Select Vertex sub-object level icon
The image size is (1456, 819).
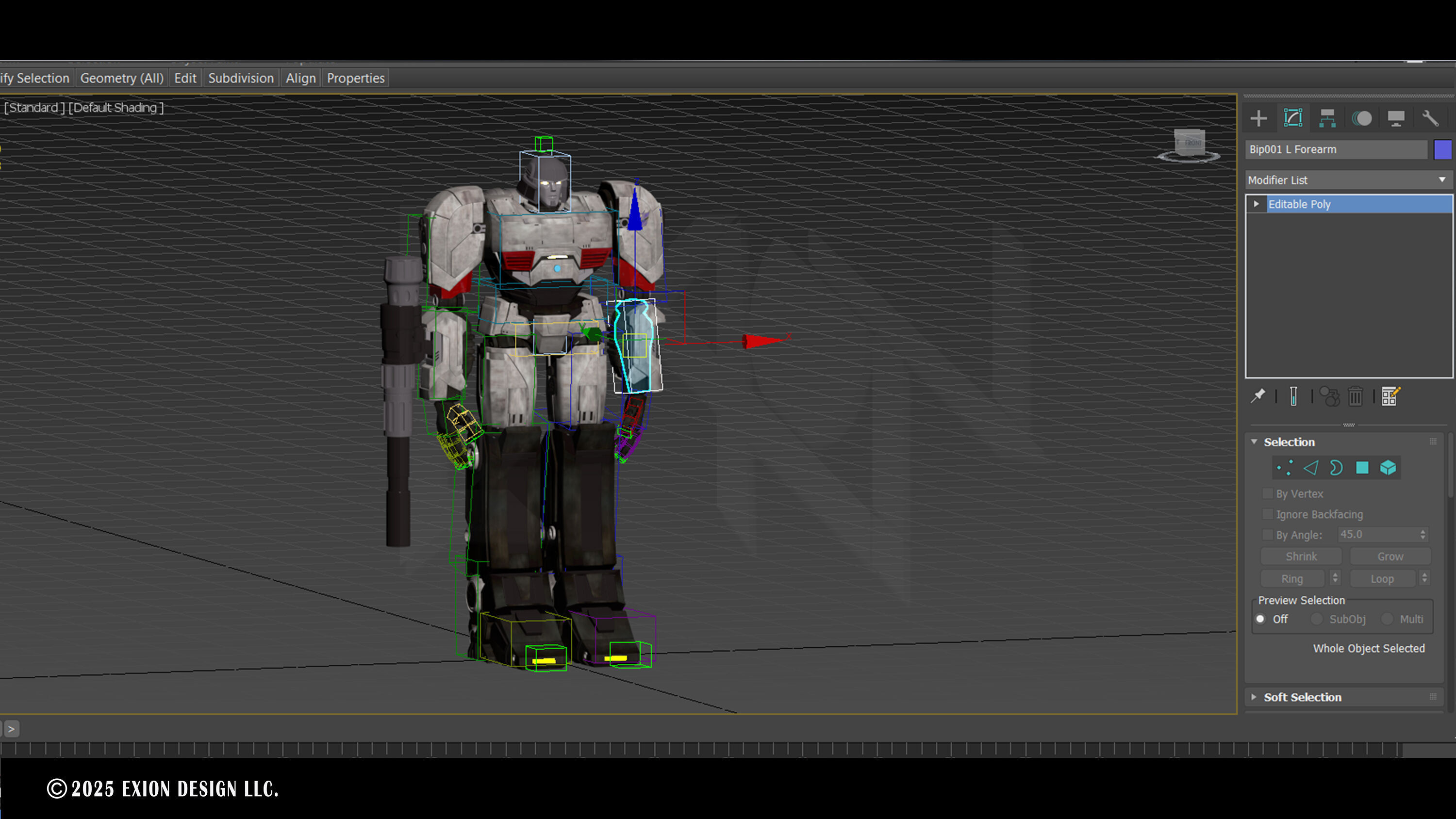(x=1285, y=467)
